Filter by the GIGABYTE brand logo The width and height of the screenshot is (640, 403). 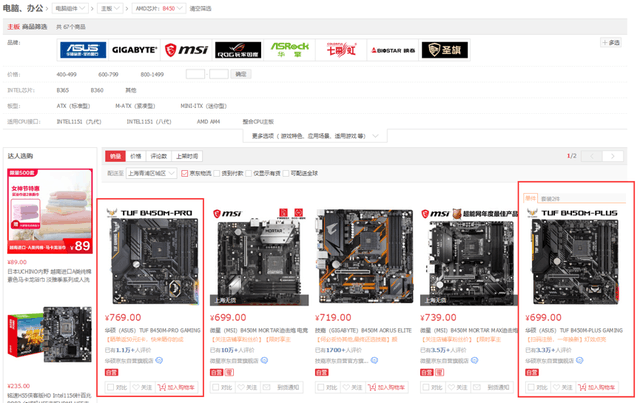[134, 50]
